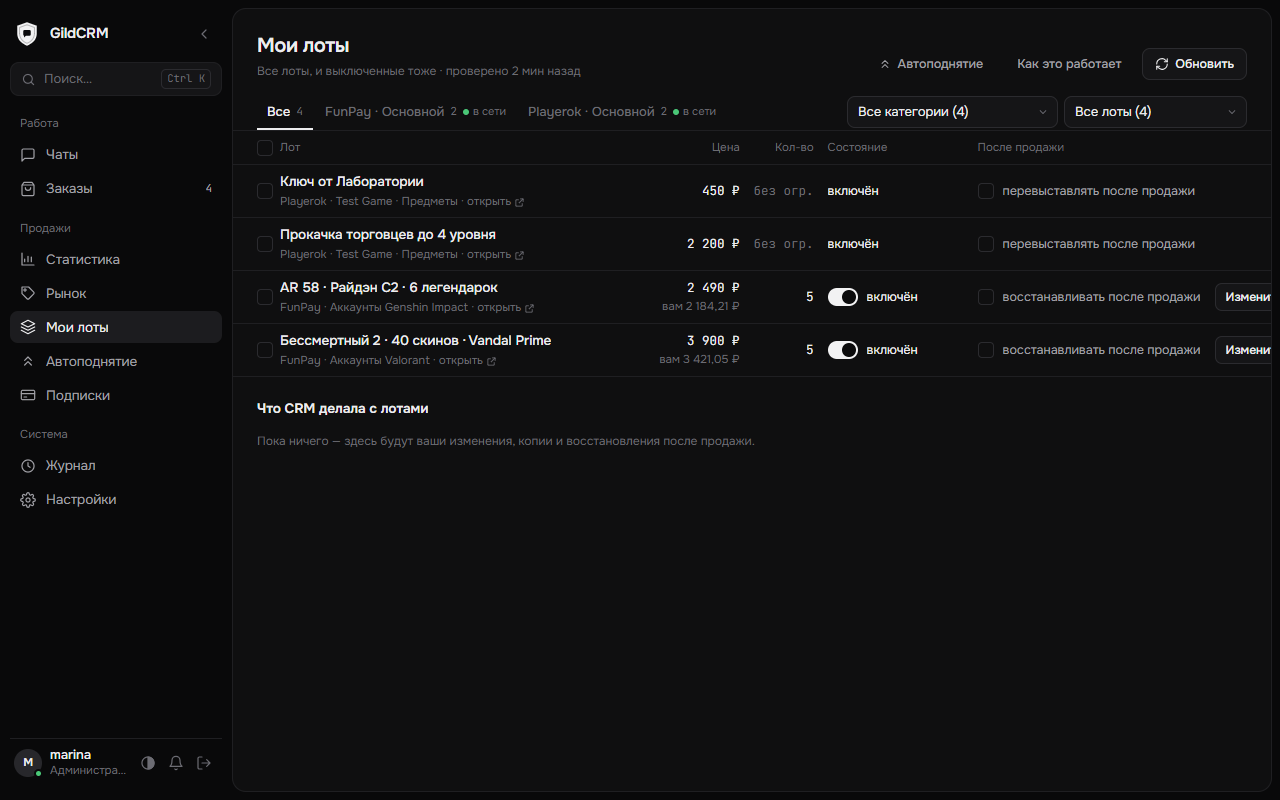Switch to the Все tab

point(285,112)
